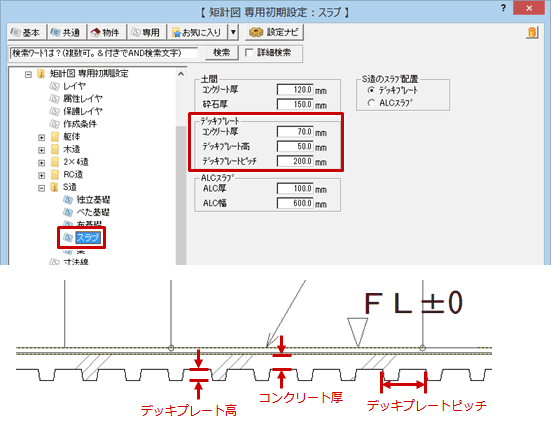This screenshot has width=551, height=436.
Task: Select the べた基礎 item
Action: point(93,213)
